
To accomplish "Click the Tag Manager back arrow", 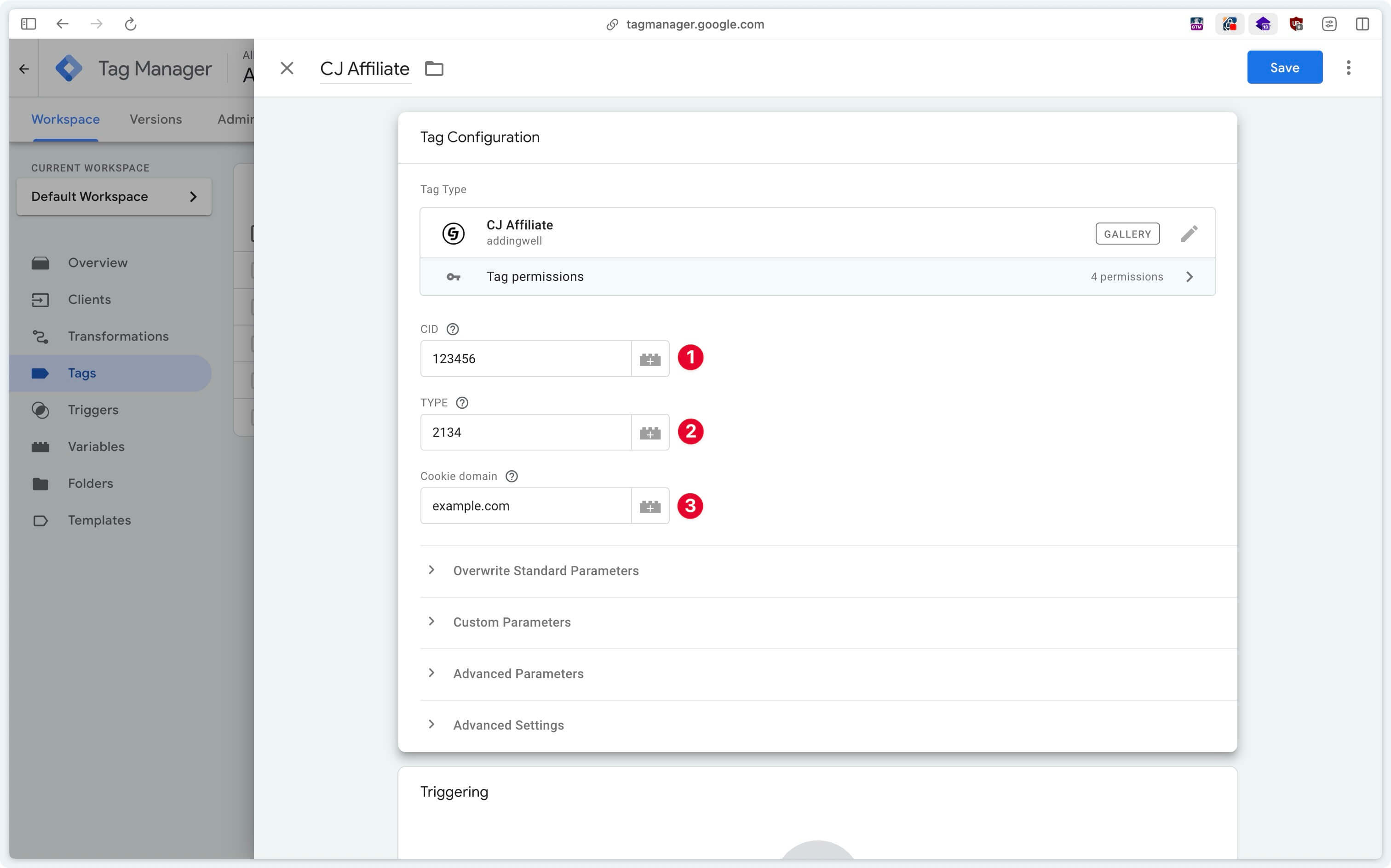I will pyautogui.click(x=24, y=69).
